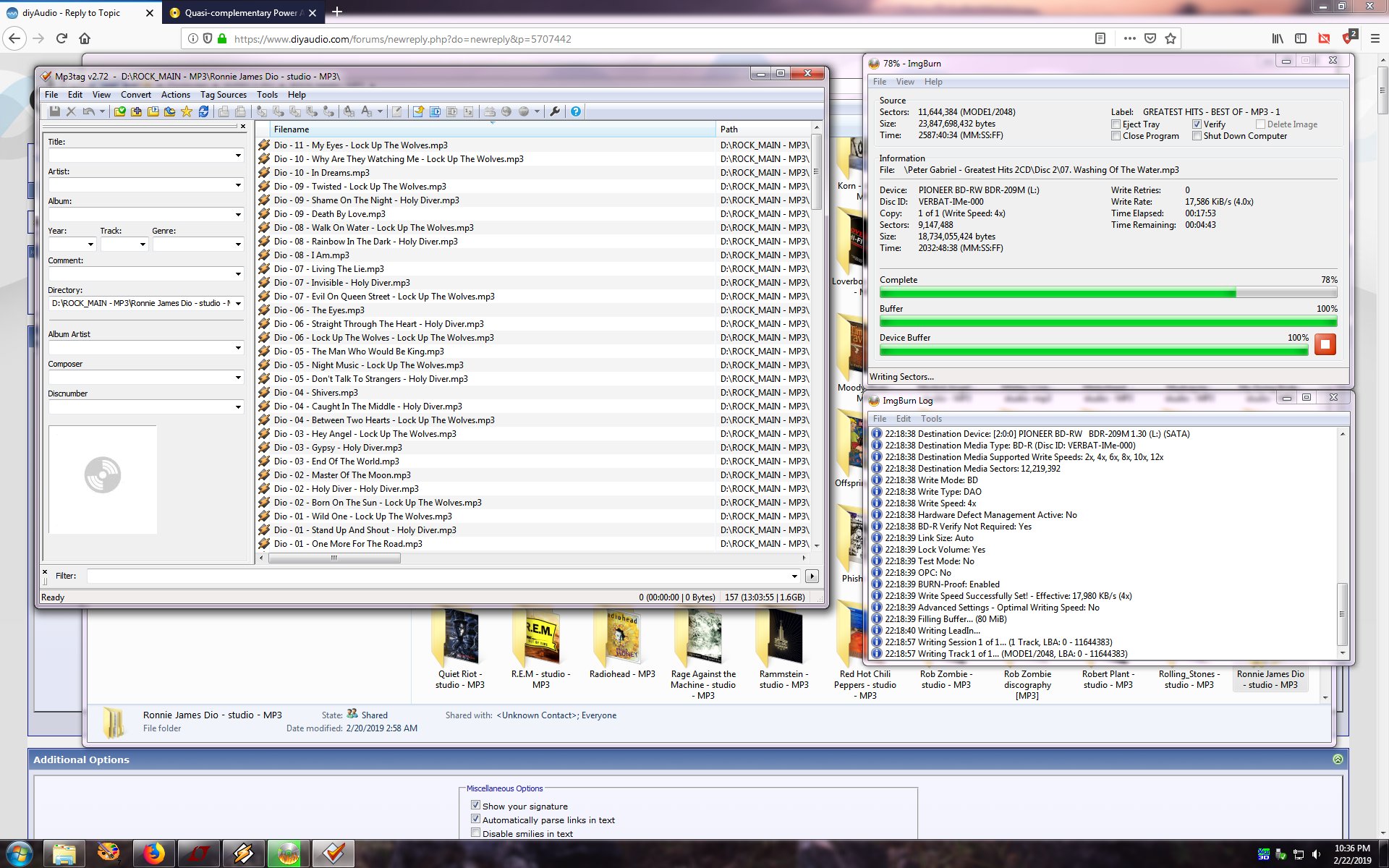
Task: Click the Firefox Library icon
Action: tap(1278, 38)
